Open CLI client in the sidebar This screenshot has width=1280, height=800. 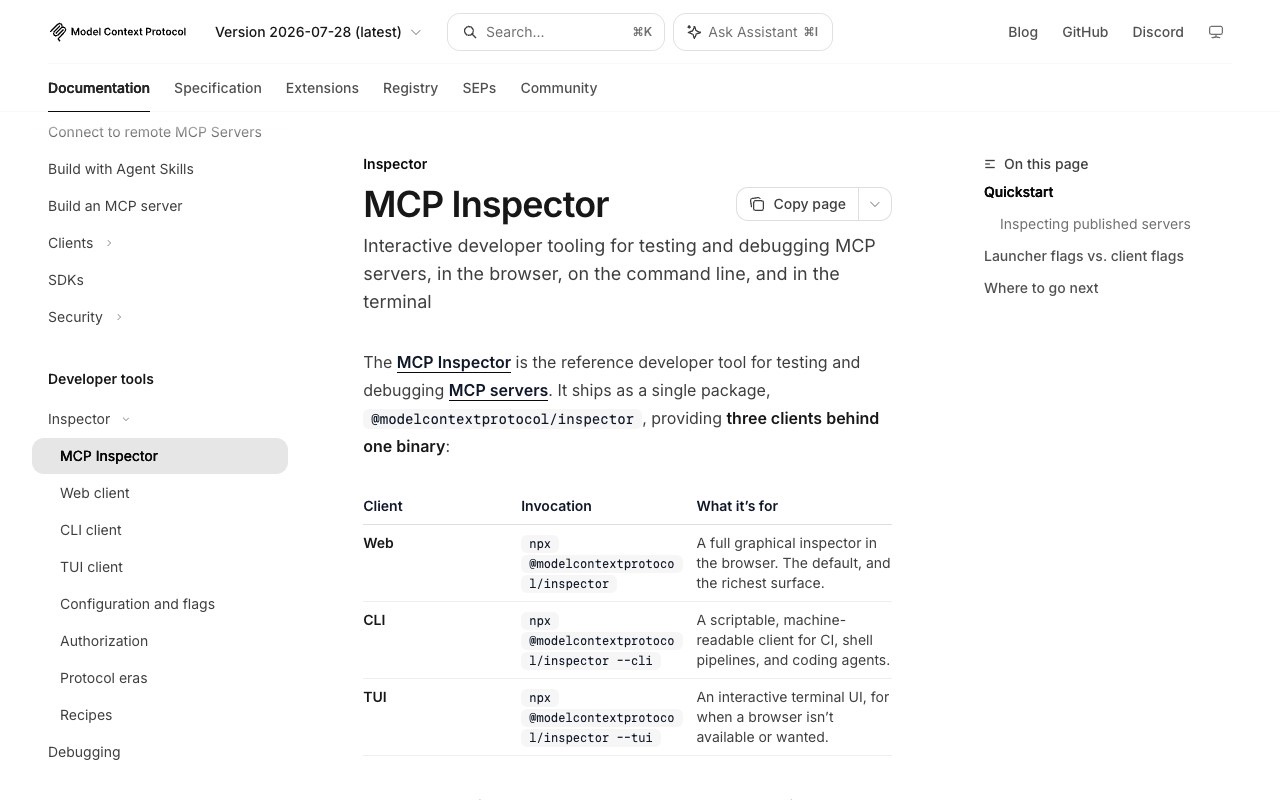[160, 530]
